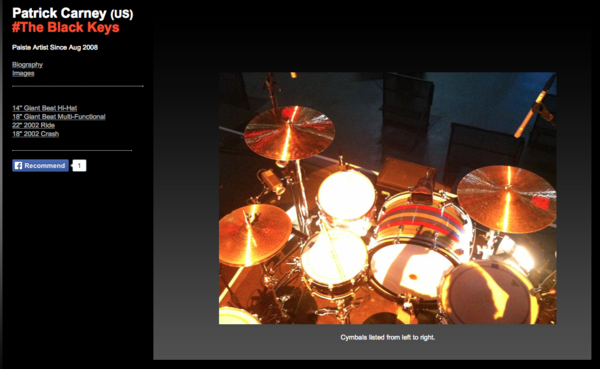The image size is (600, 369).
Task: Open the 22" 2002 Ride link
Action: click(x=33, y=125)
